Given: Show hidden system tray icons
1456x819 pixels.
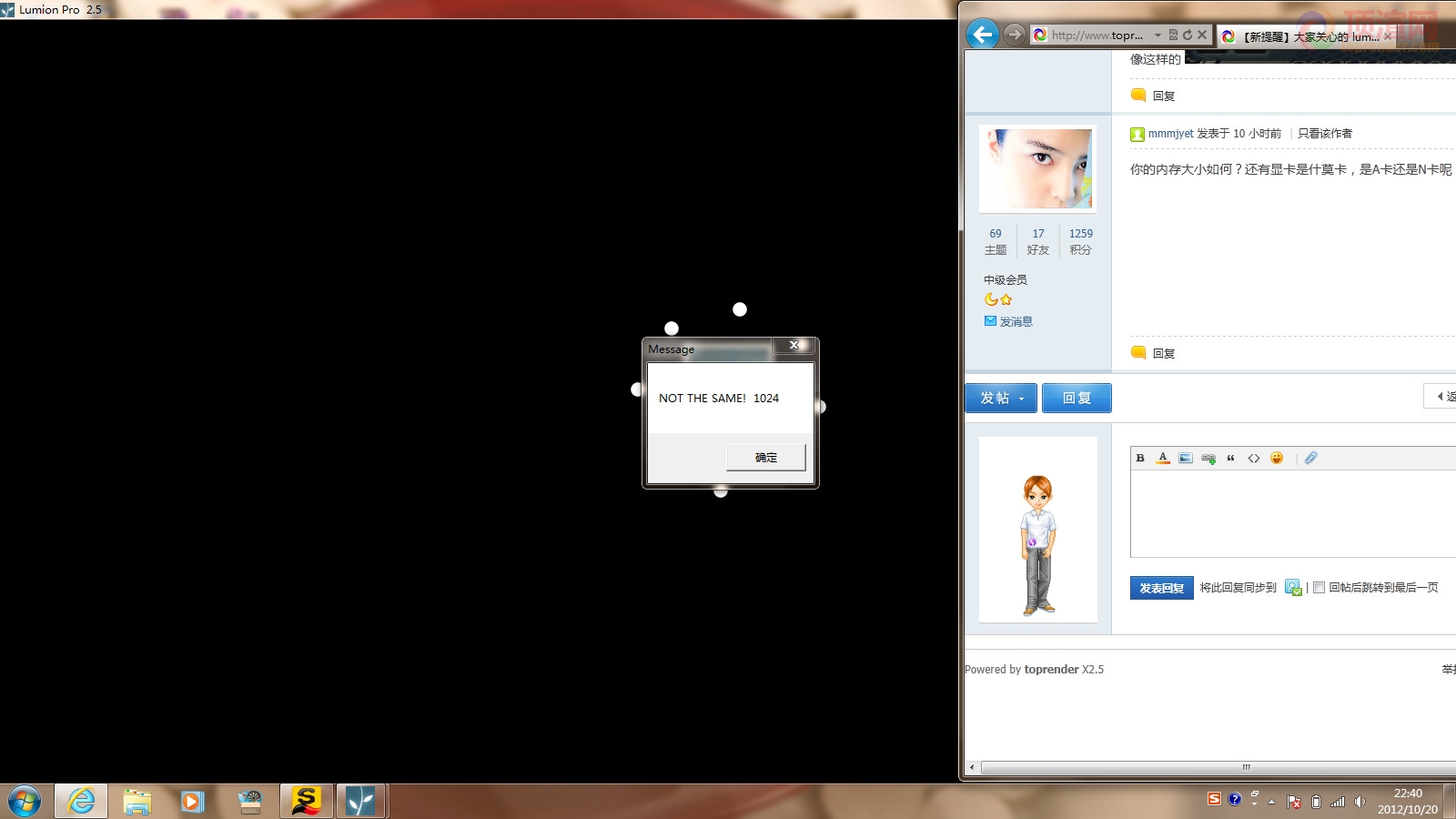Looking at the screenshot, I should [x=1272, y=802].
